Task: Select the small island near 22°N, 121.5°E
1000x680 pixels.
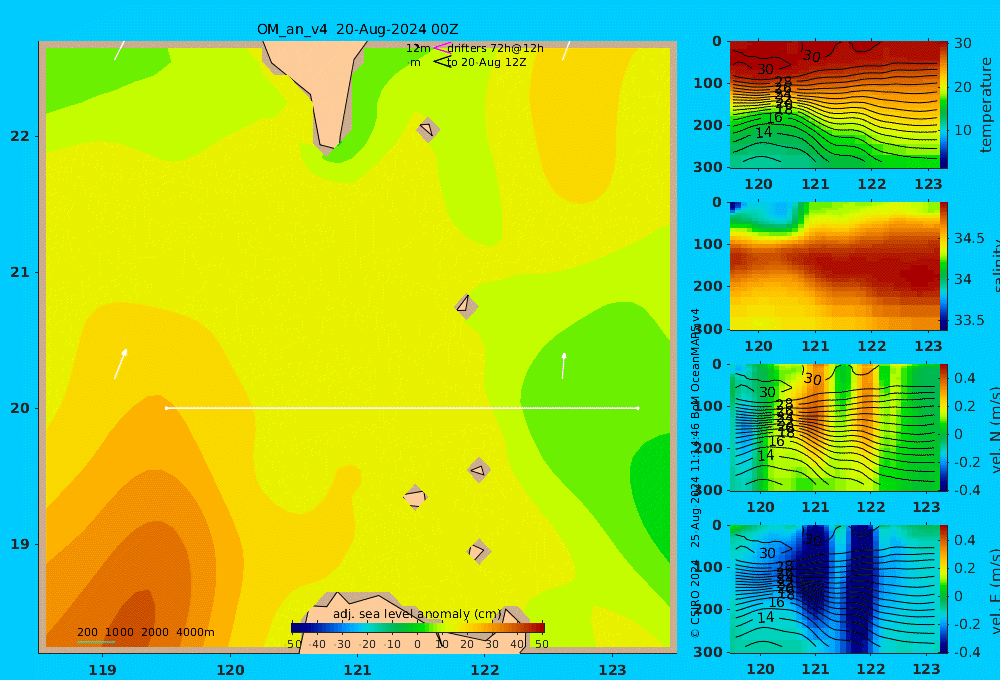Action: (428, 129)
